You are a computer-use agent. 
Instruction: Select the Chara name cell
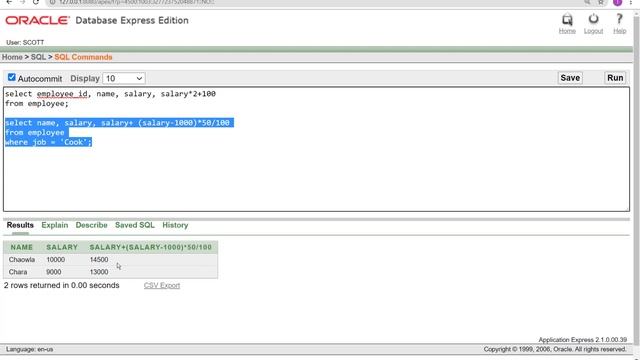(x=18, y=272)
